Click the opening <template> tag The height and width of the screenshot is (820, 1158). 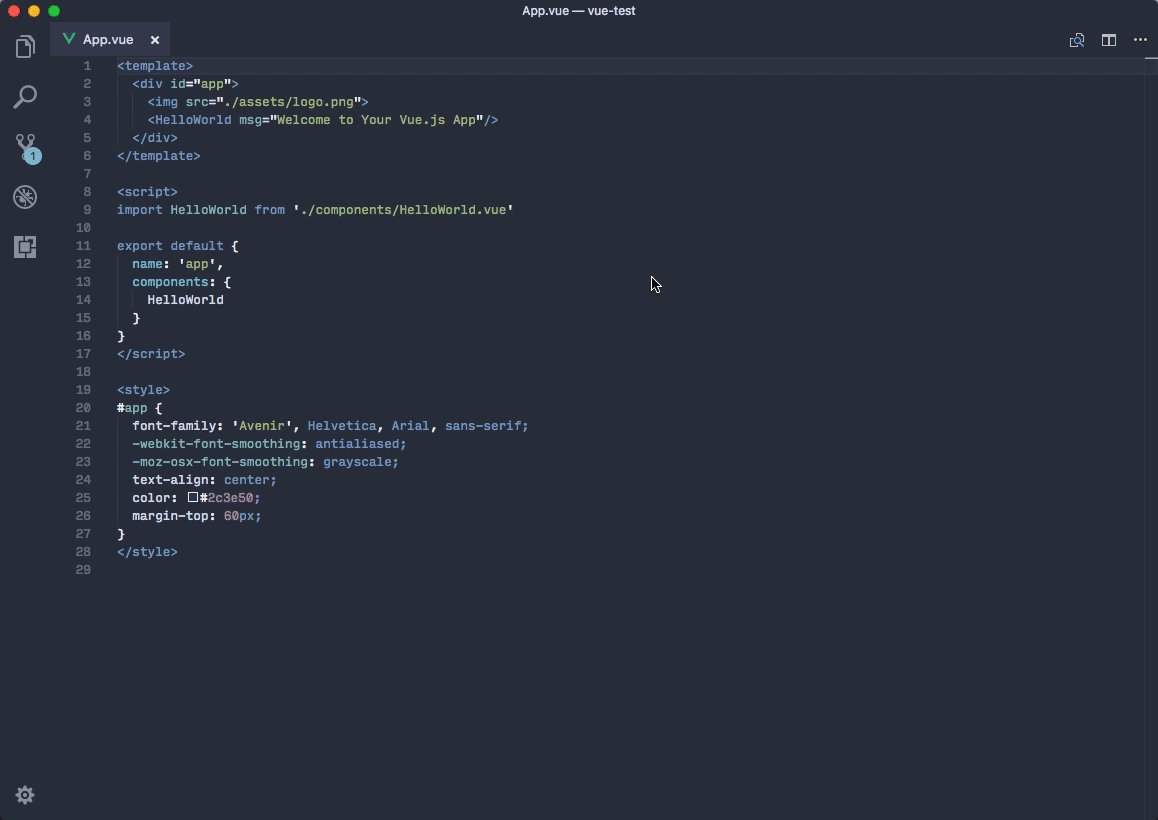pos(155,66)
